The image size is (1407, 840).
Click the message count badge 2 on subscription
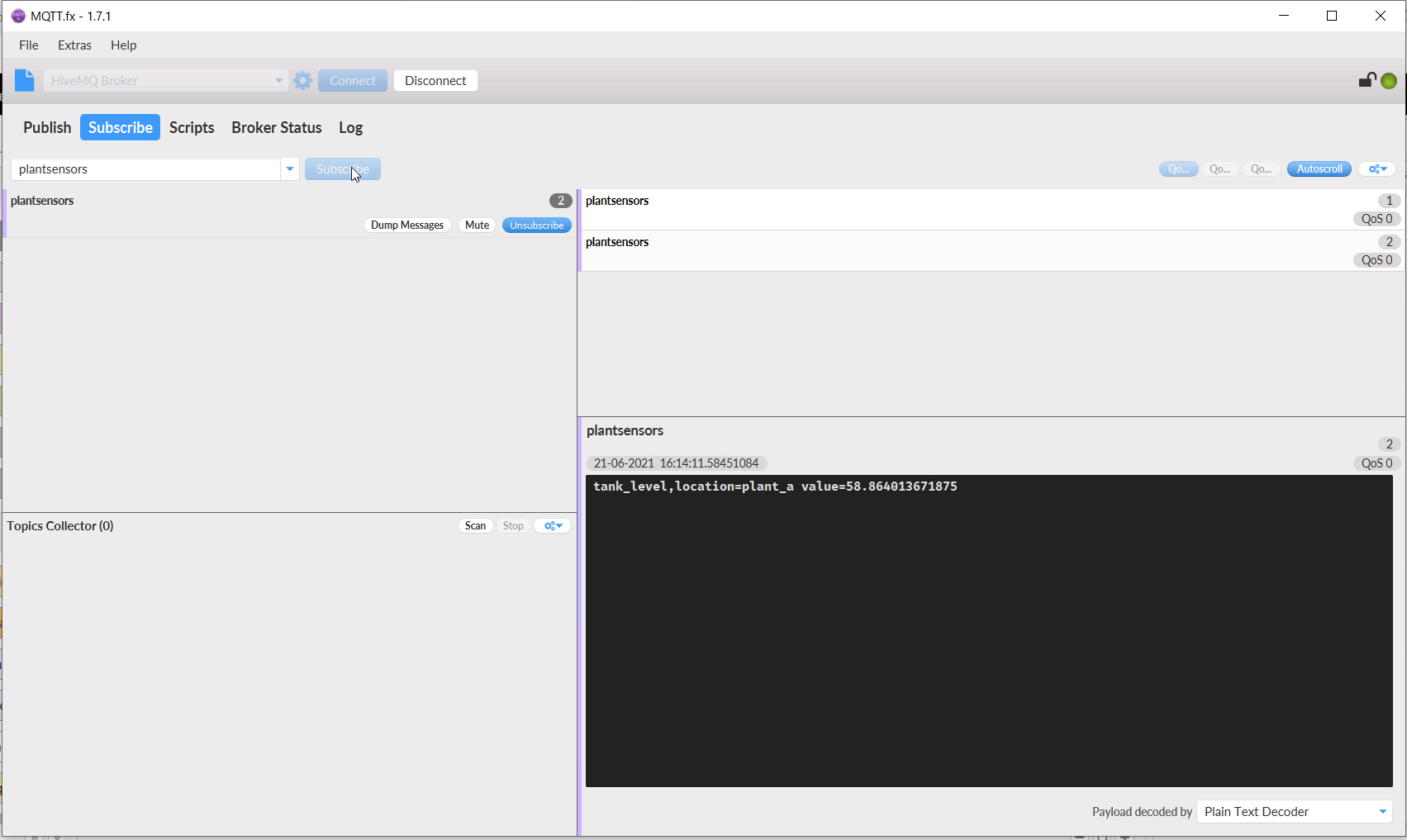pyautogui.click(x=561, y=201)
